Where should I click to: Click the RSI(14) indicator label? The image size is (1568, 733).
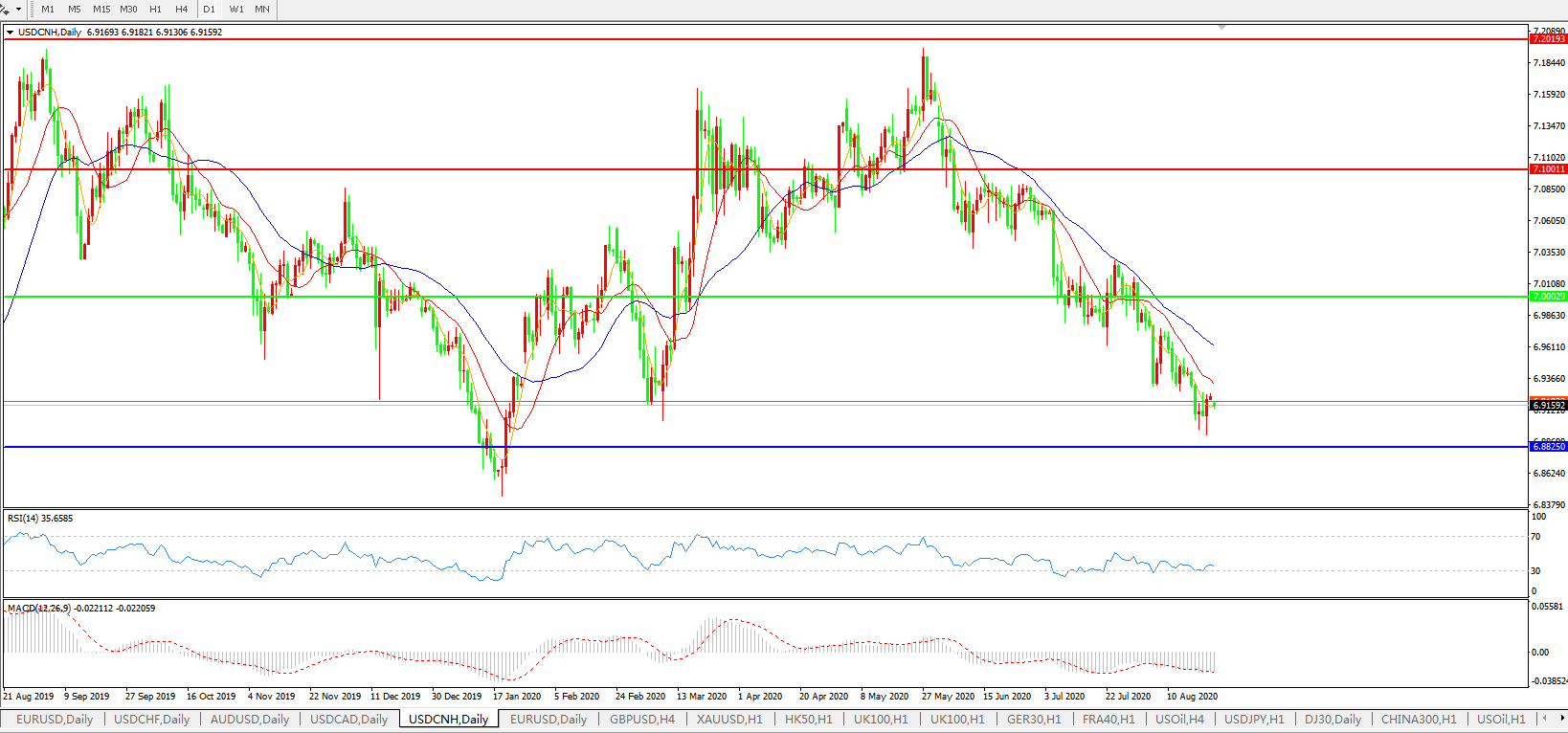click(39, 519)
